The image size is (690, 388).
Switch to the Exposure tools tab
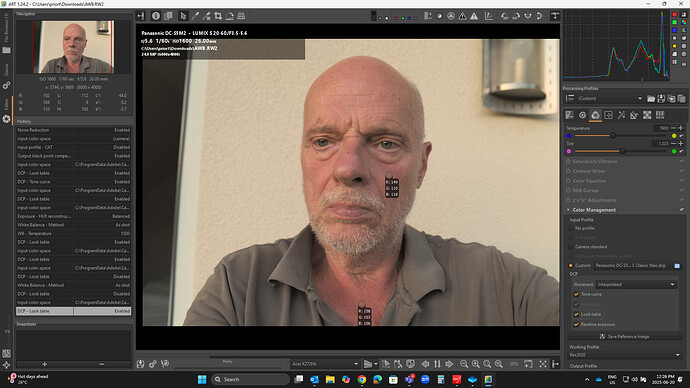[x=569, y=115]
